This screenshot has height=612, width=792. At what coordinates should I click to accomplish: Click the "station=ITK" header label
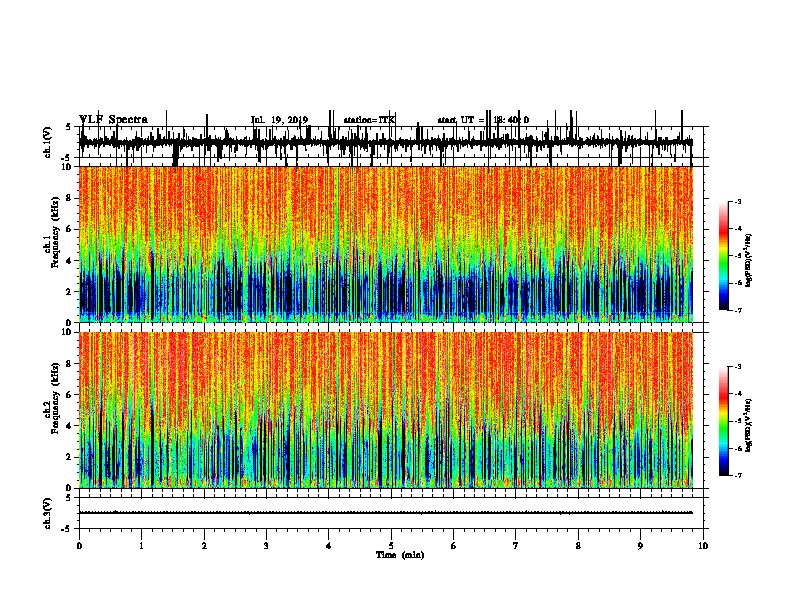pos(370,120)
